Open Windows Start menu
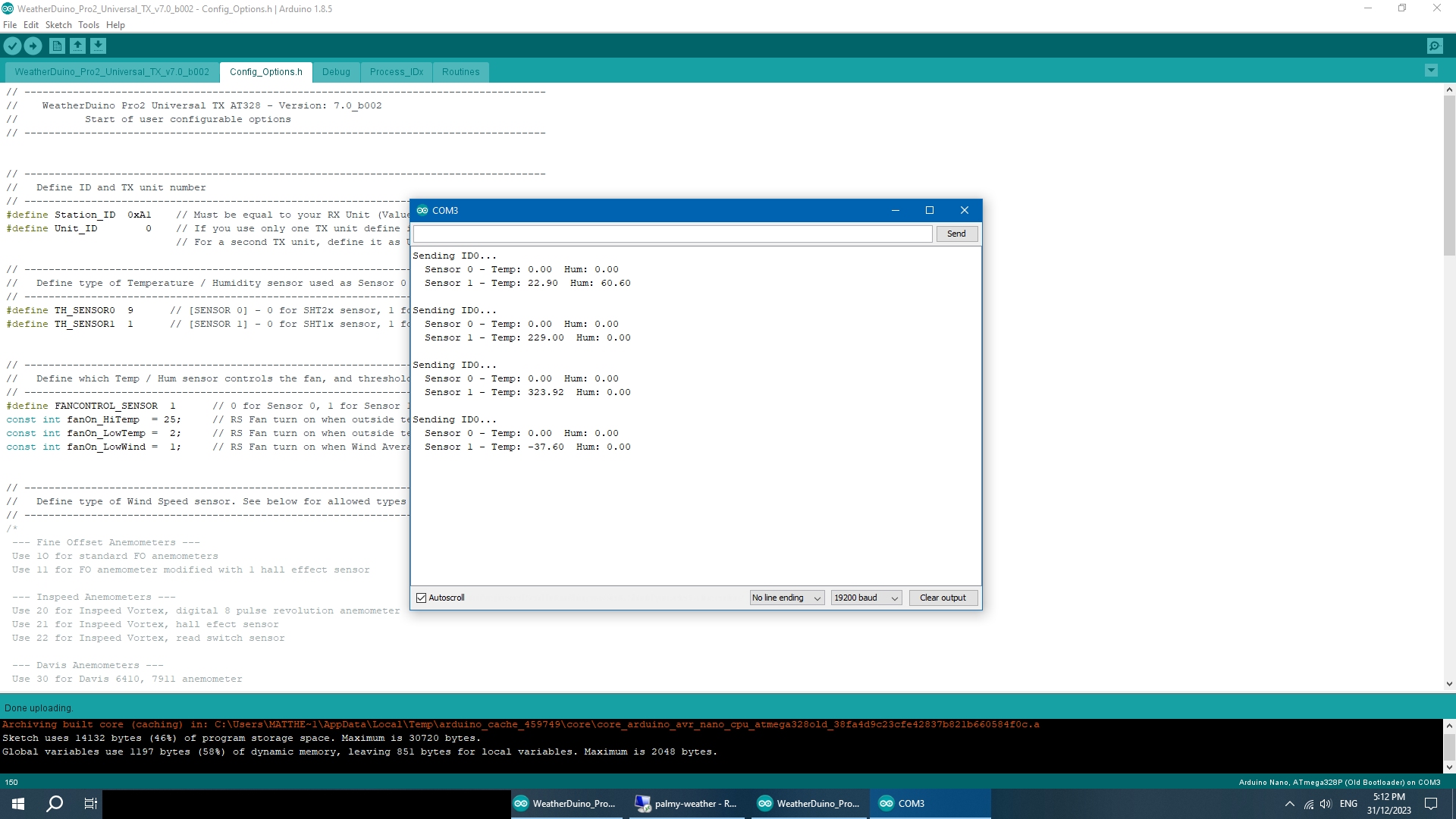 (x=18, y=804)
